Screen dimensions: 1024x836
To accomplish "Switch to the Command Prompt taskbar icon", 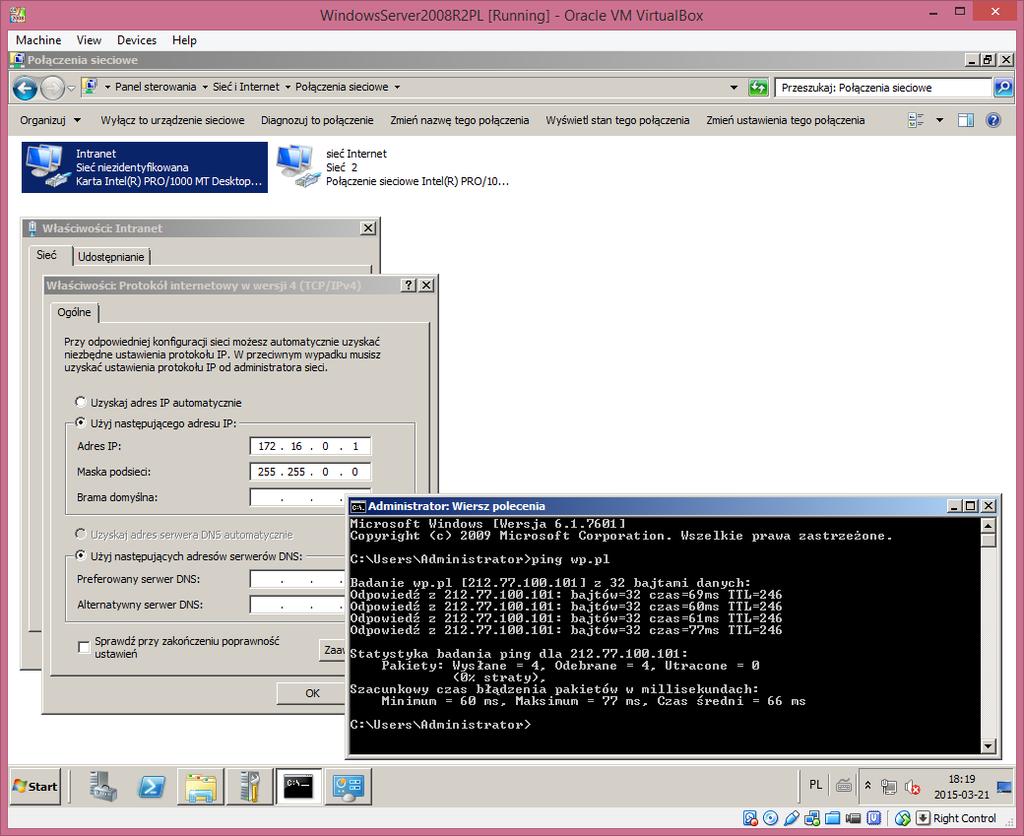I will (x=298, y=786).
